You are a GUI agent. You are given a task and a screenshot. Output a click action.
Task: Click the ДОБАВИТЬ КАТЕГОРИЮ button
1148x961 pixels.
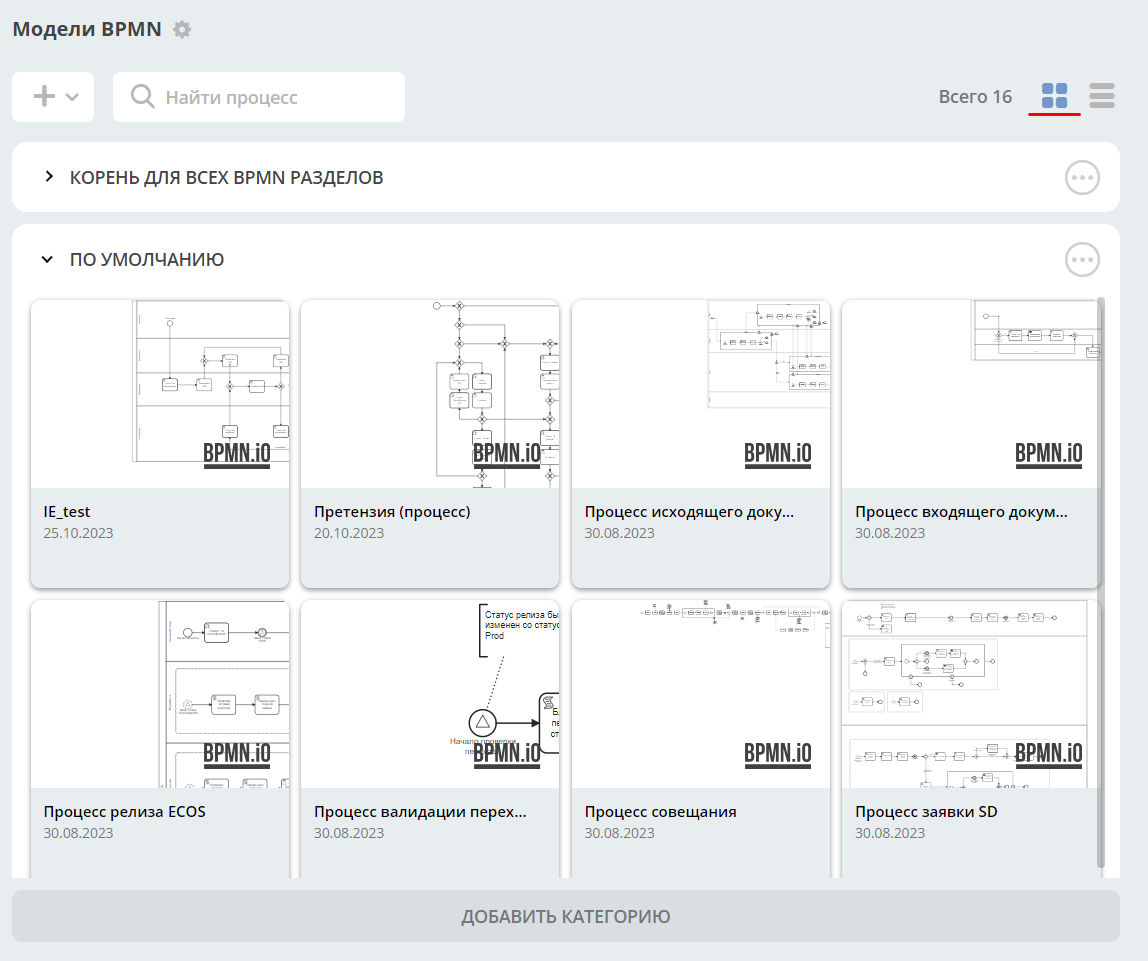[566, 916]
